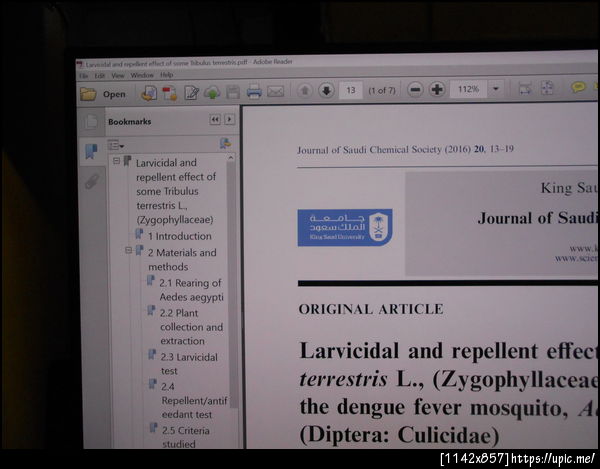Click the email envelope icon
Image resolution: width=600 pixels, height=469 pixels.
(275, 91)
